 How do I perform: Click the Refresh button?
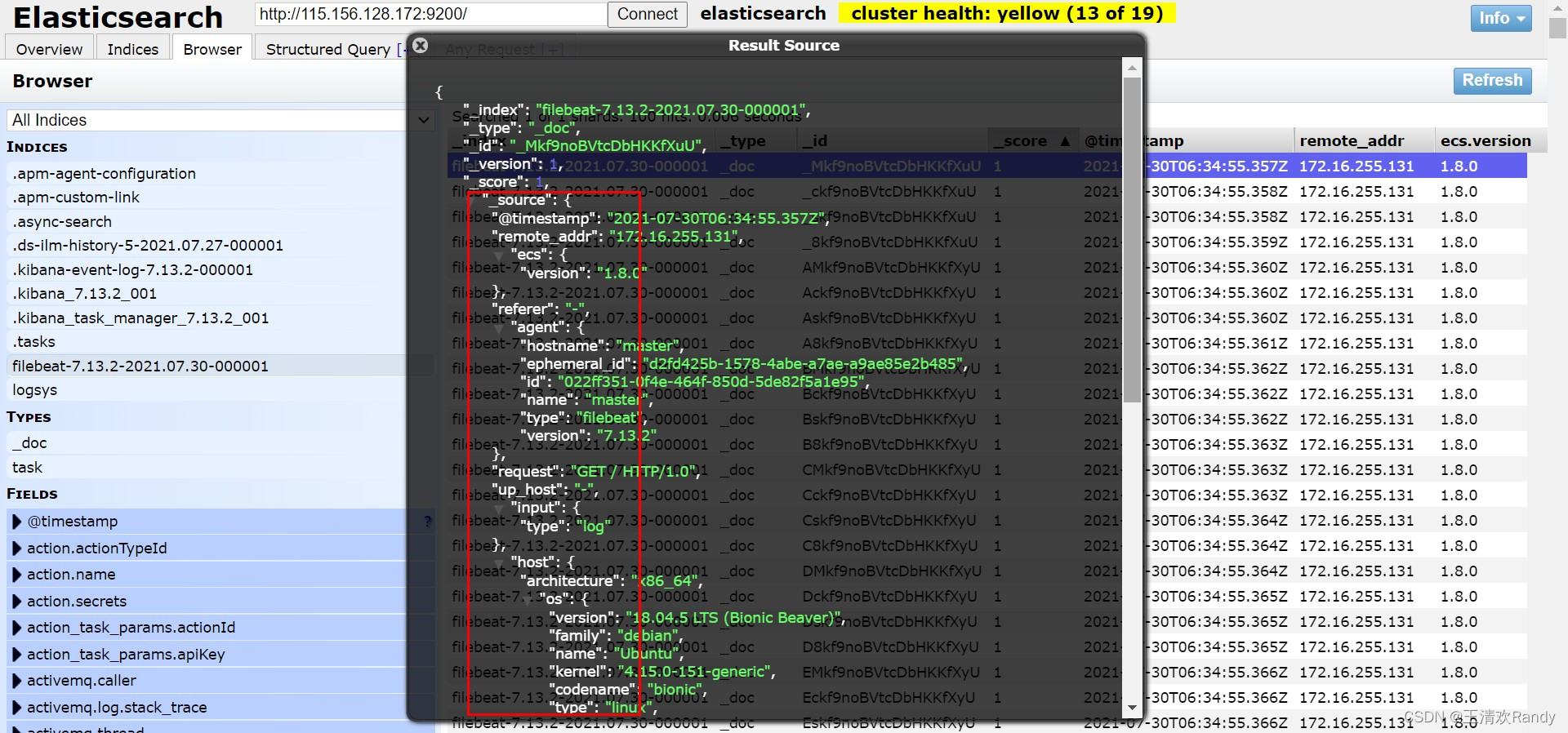(1492, 81)
